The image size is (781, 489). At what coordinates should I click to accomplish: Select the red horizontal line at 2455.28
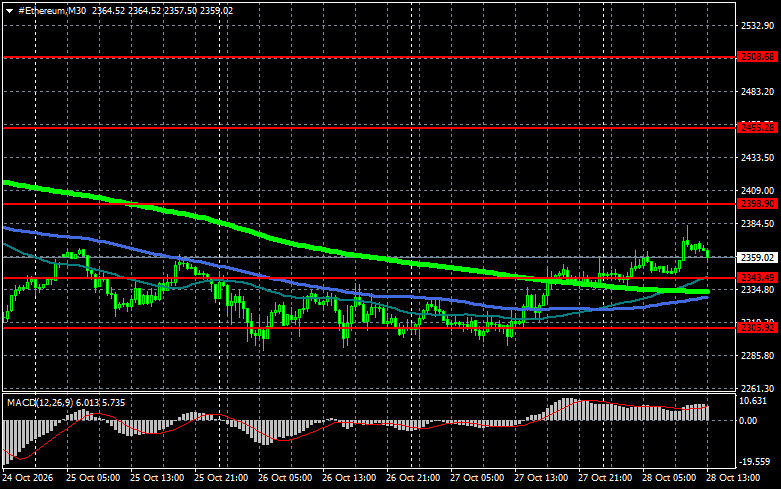click(369, 128)
